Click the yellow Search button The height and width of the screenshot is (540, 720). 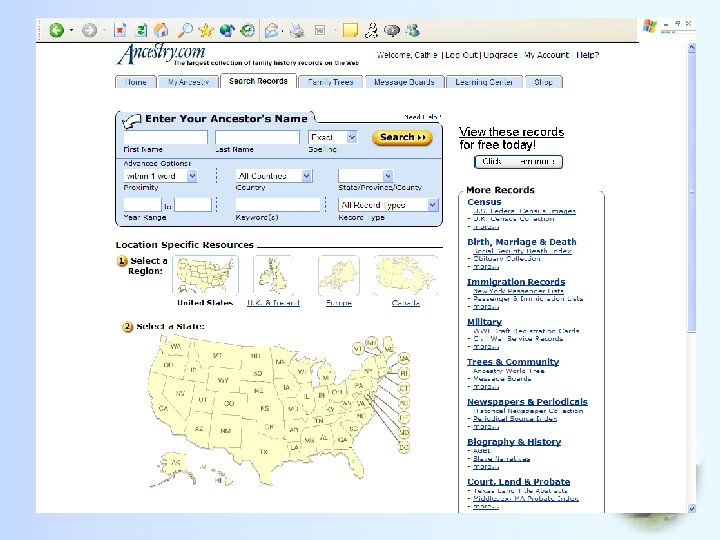[402, 137]
